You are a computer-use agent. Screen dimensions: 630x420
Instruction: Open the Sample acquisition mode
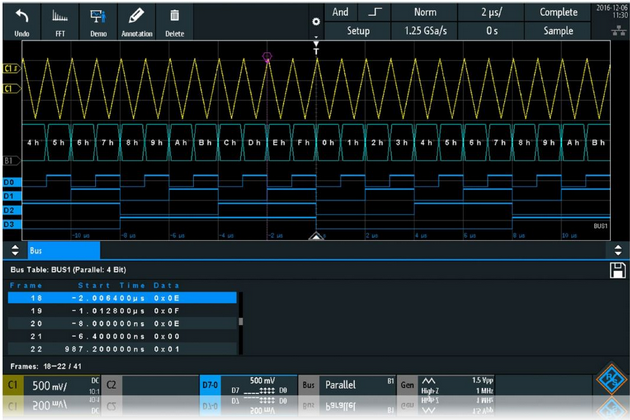(558, 31)
